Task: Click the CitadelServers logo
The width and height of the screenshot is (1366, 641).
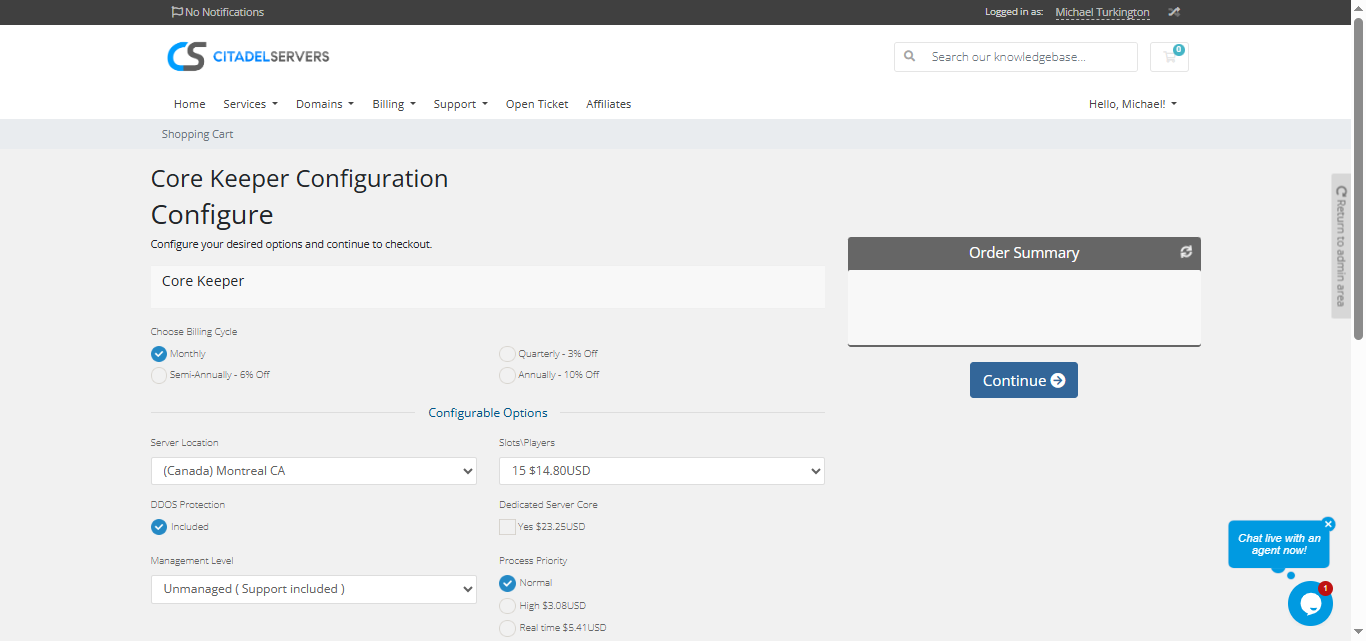Action: click(248, 56)
